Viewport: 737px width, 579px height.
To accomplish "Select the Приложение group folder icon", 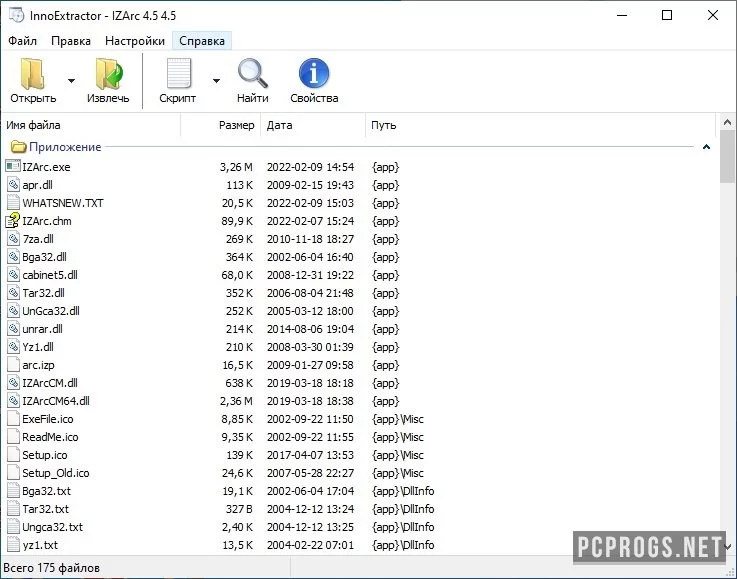I will pos(18,147).
